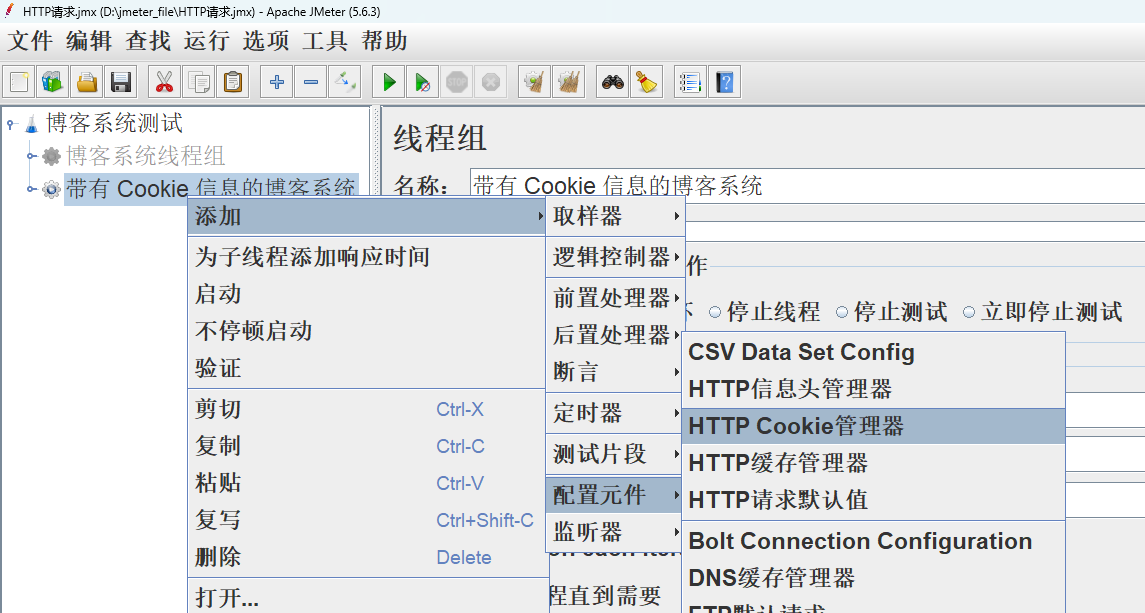The width and height of the screenshot is (1145, 613).
Task: Click the 名称 input field
Action: 807,186
